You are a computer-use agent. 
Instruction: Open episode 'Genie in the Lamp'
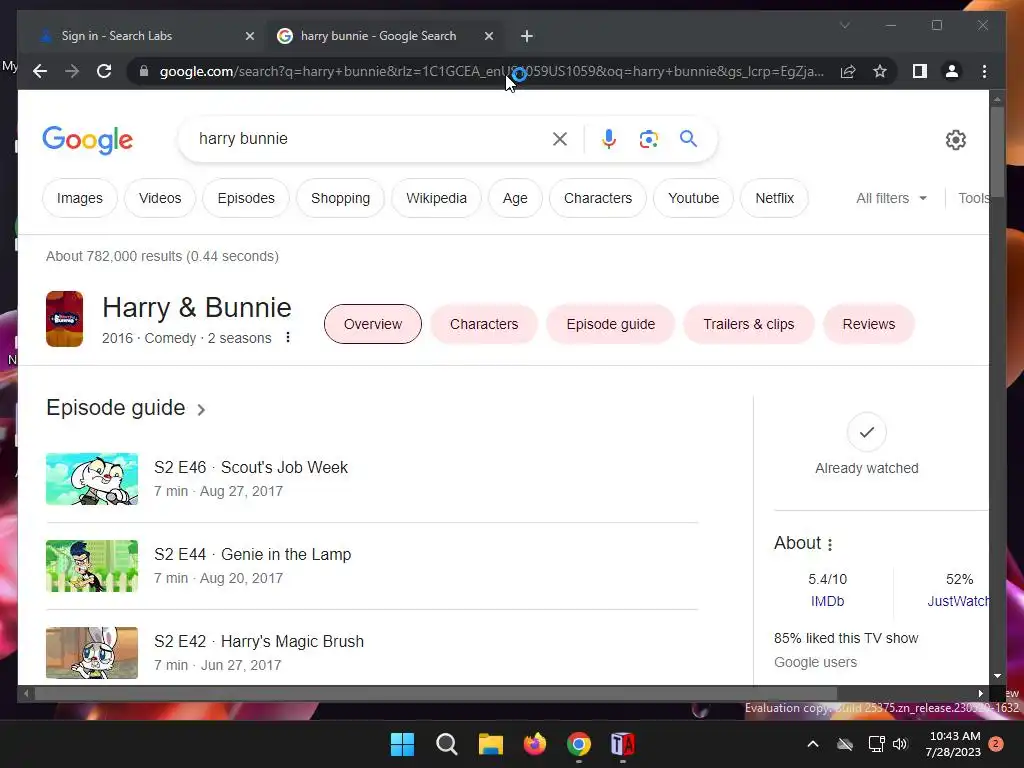click(286, 554)
